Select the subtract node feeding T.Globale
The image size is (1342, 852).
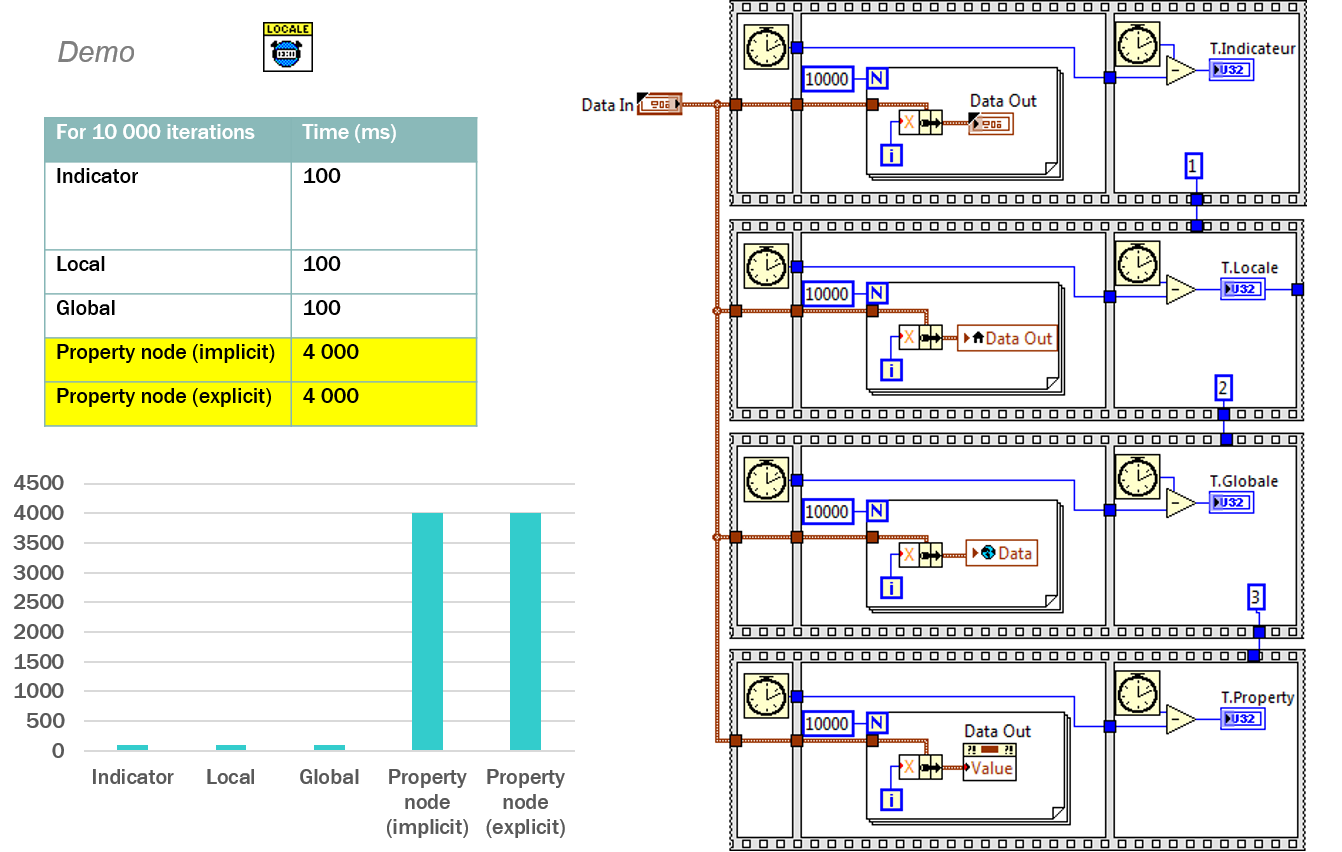(1181, 503)
